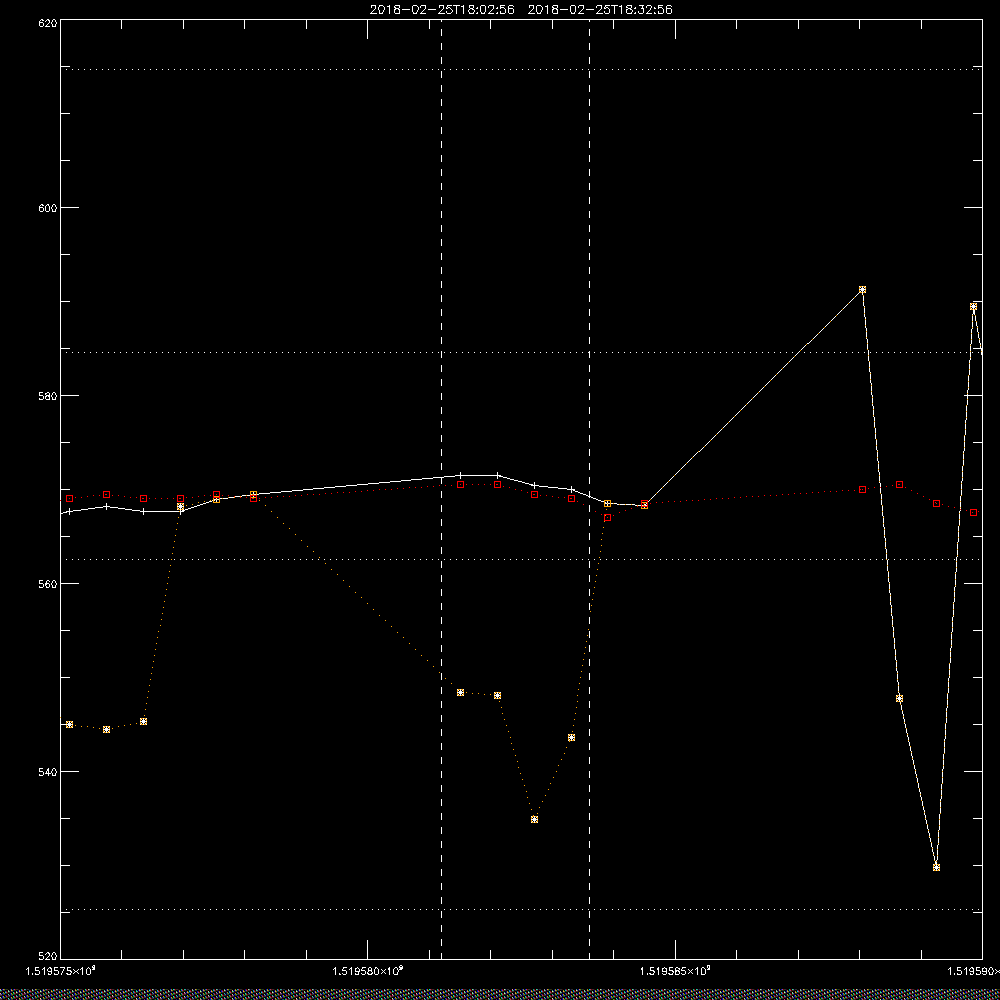The width and height of the screenshot is (1000, 1000).
Task: Select the y-axis label 560
Action: [x=48, y=584]
